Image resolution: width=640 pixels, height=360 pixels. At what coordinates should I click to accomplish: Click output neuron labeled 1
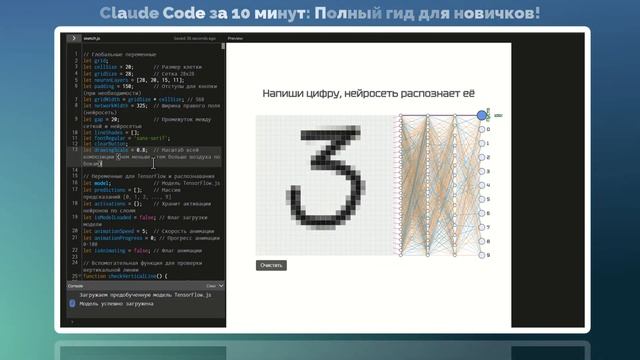click(x=482, y=143)
